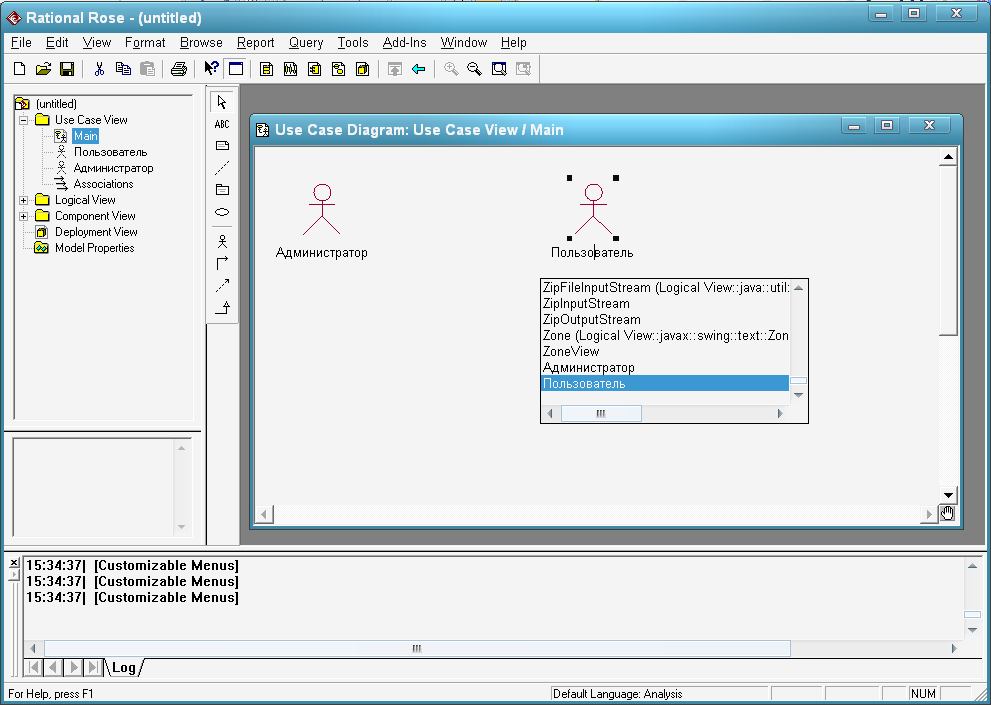Close the log pane with X
The height and width of the screenshot is (705, 991).
tap(14, 563)
